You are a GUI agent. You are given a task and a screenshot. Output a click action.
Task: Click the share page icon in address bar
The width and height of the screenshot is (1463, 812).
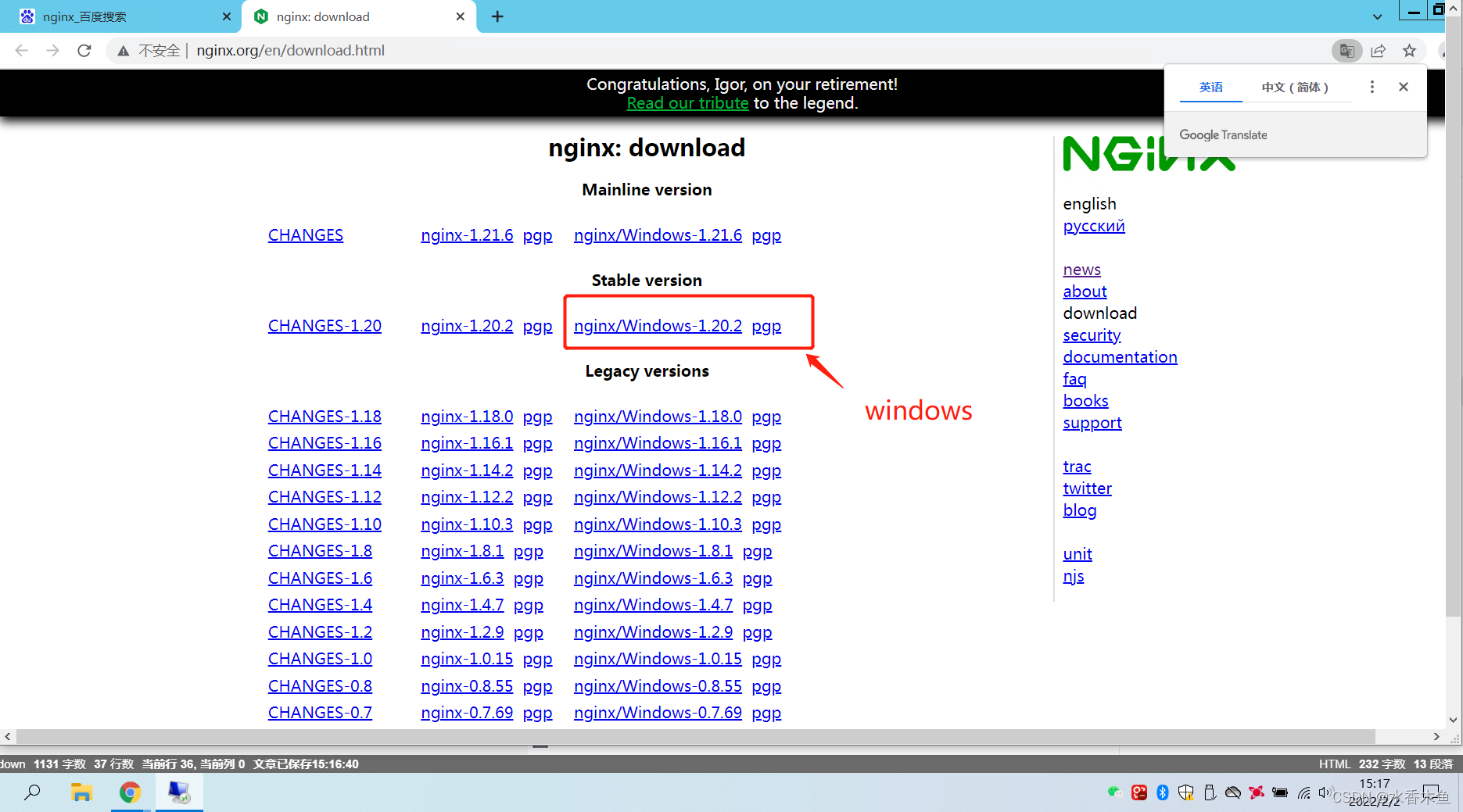click(1379, 51)
